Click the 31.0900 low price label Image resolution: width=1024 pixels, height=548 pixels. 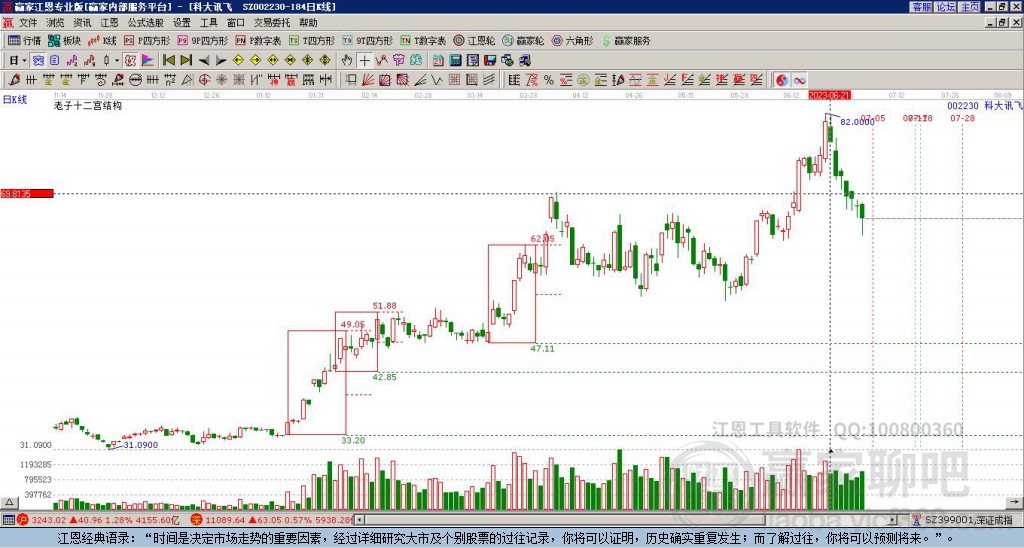[141, 445]
